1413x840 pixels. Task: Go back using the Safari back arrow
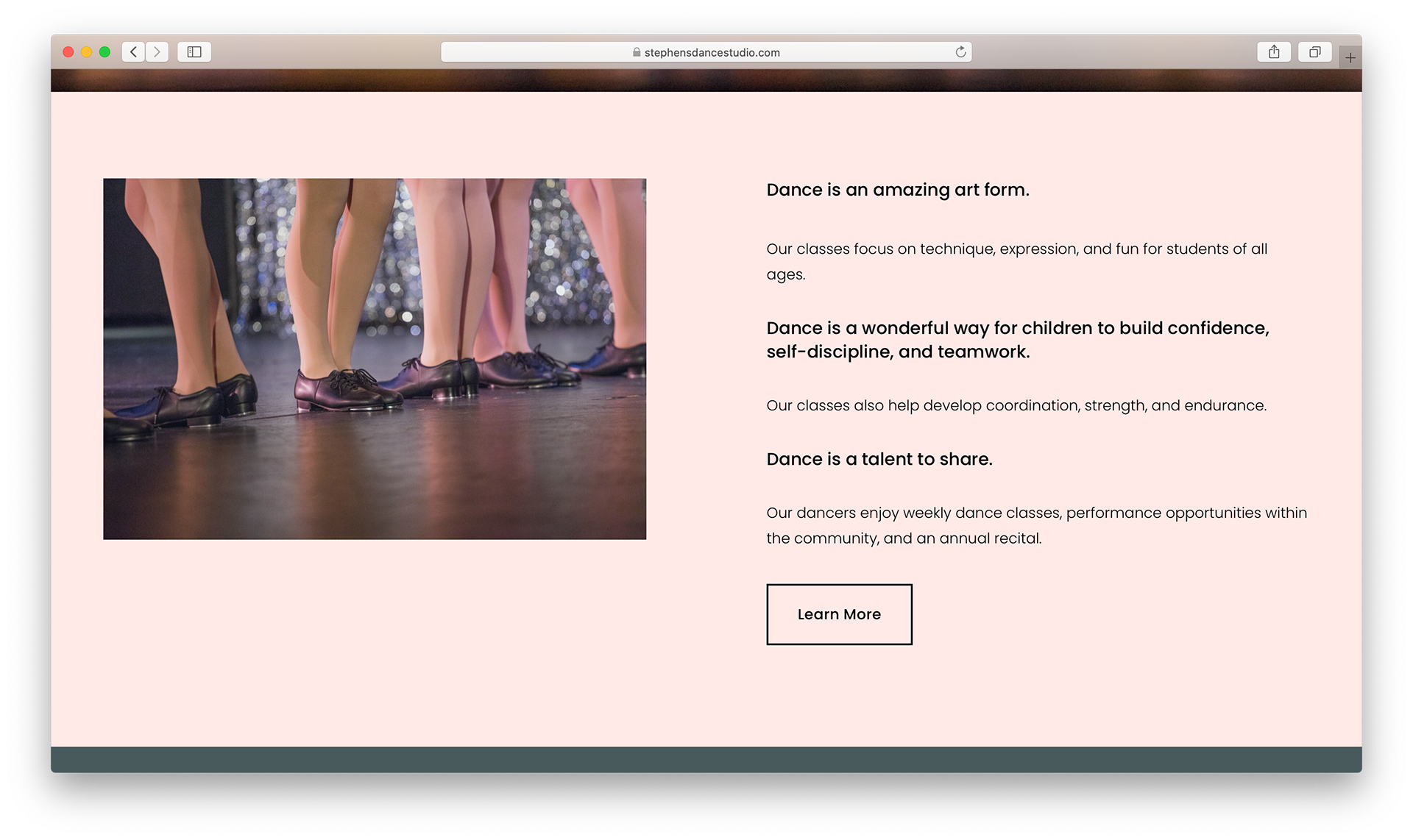(x=133, y=51)
